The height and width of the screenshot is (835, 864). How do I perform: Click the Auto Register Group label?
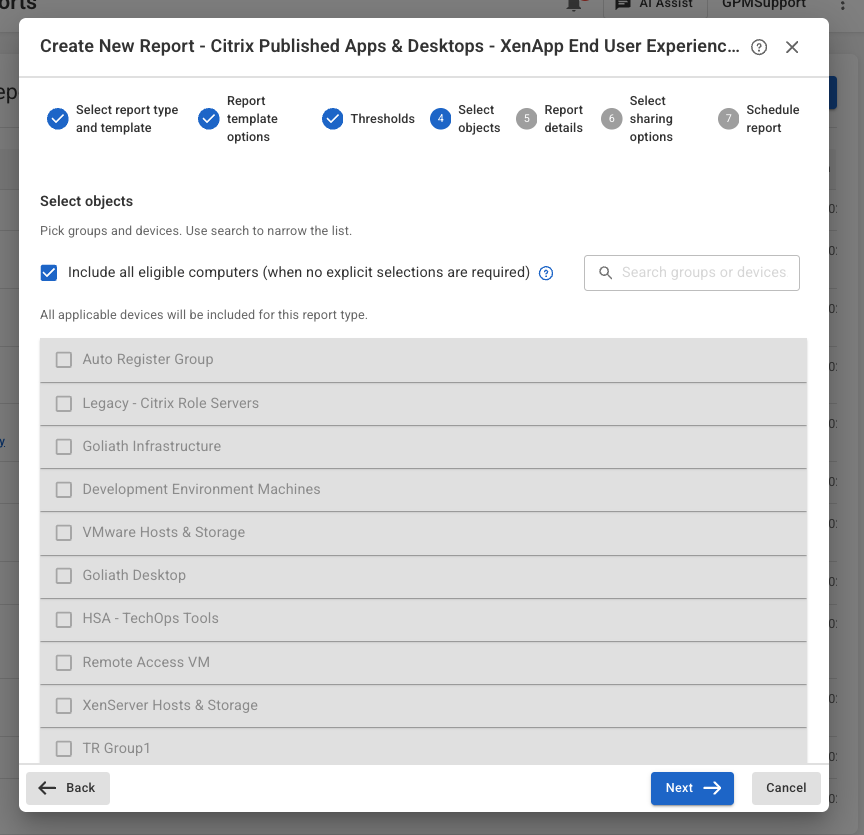[x=148, y=359]
